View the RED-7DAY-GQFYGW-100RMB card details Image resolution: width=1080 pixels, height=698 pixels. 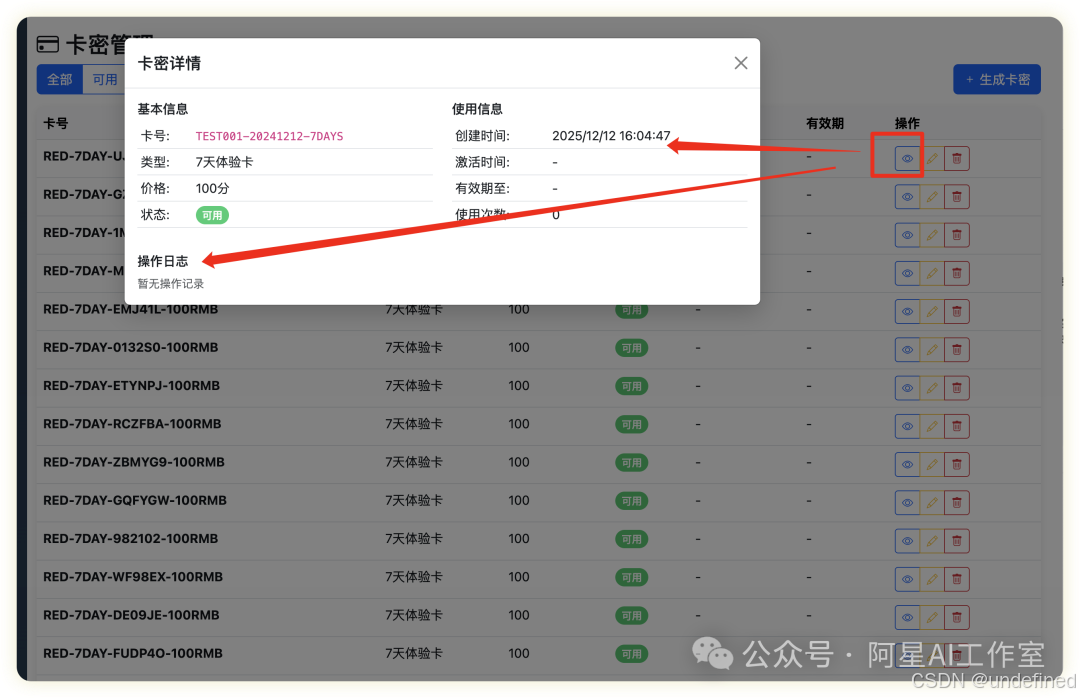[907, 503]
